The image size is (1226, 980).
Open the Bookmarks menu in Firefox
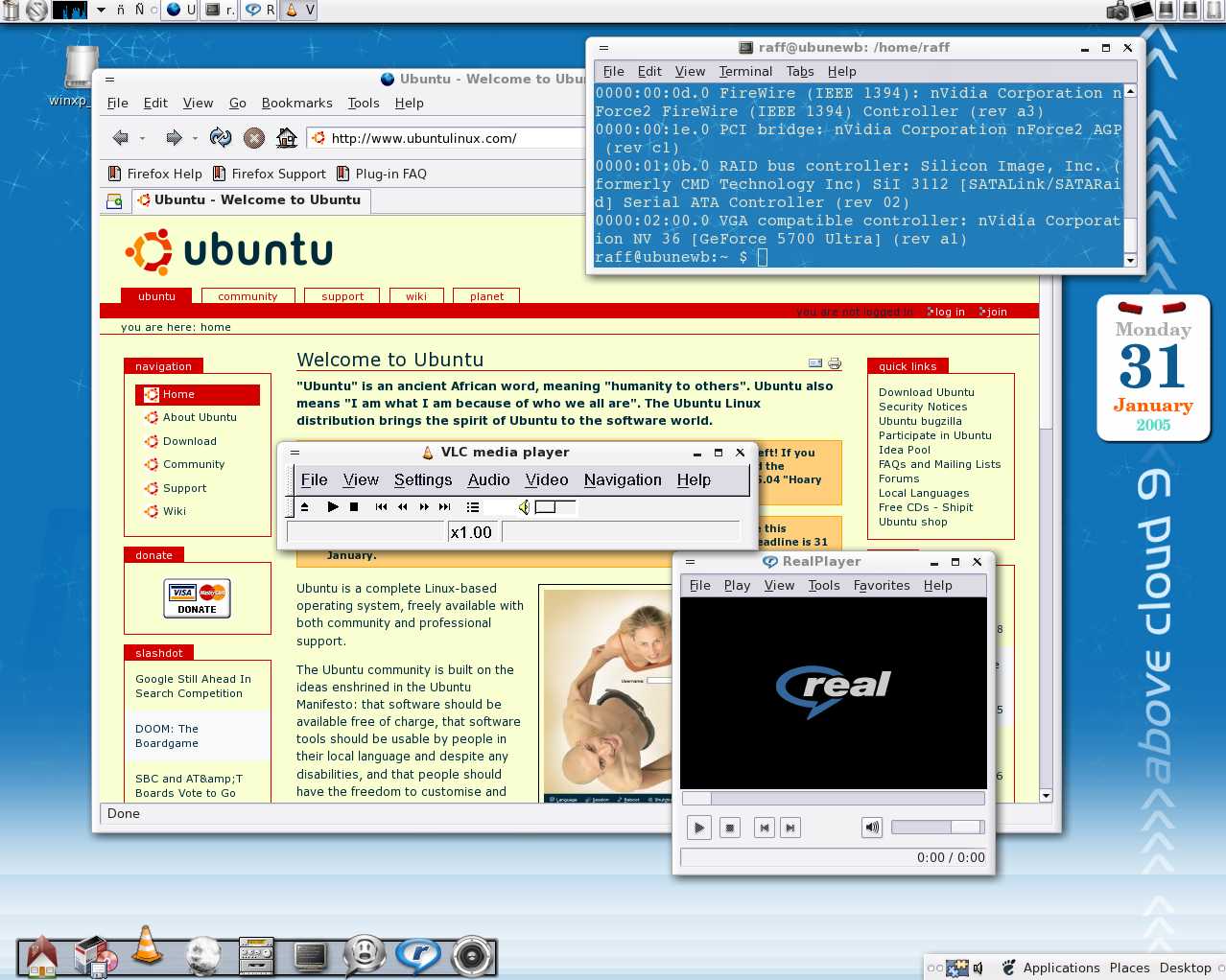296,103
